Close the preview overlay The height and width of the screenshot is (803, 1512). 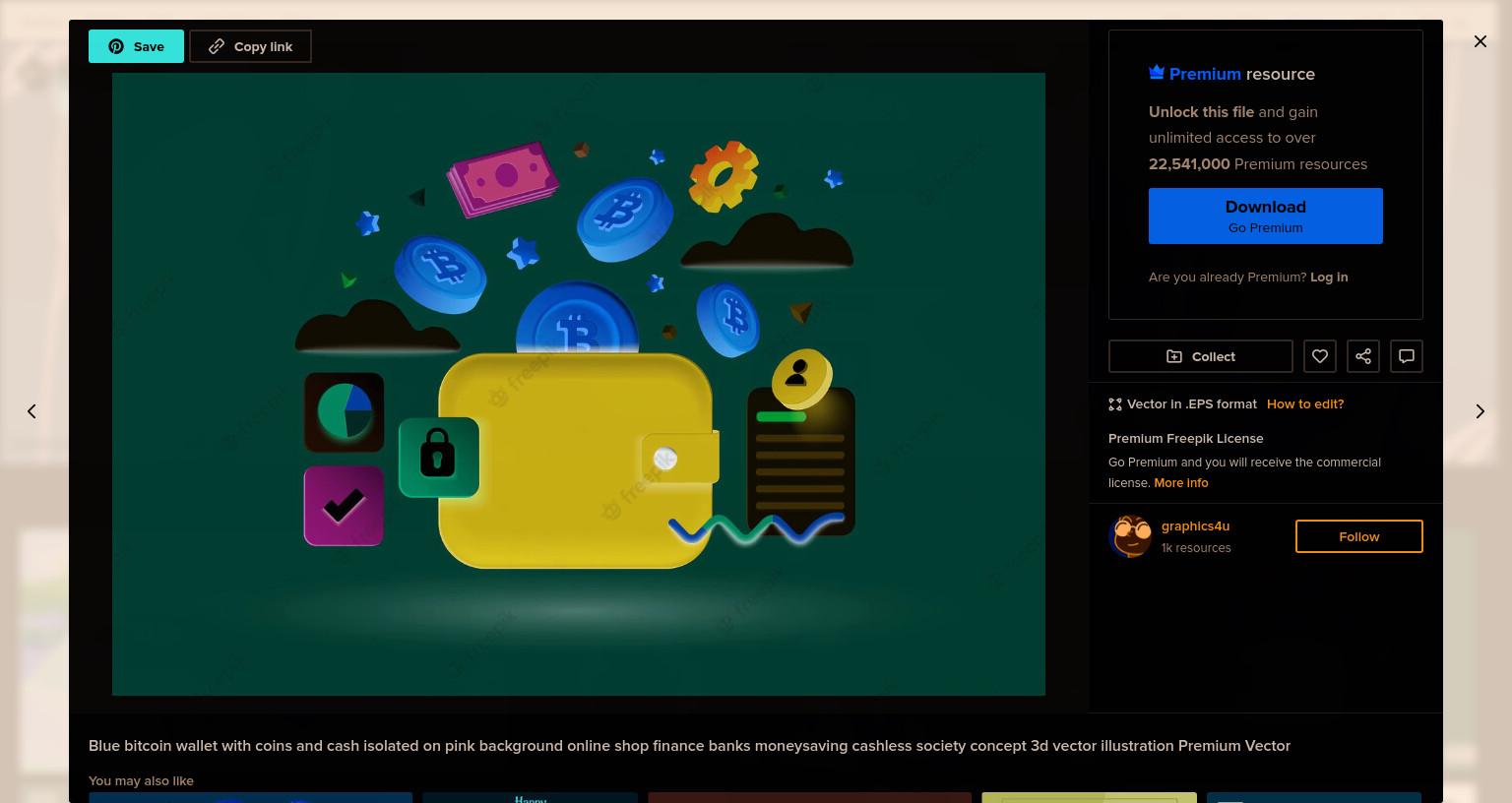pos(1480,41)
